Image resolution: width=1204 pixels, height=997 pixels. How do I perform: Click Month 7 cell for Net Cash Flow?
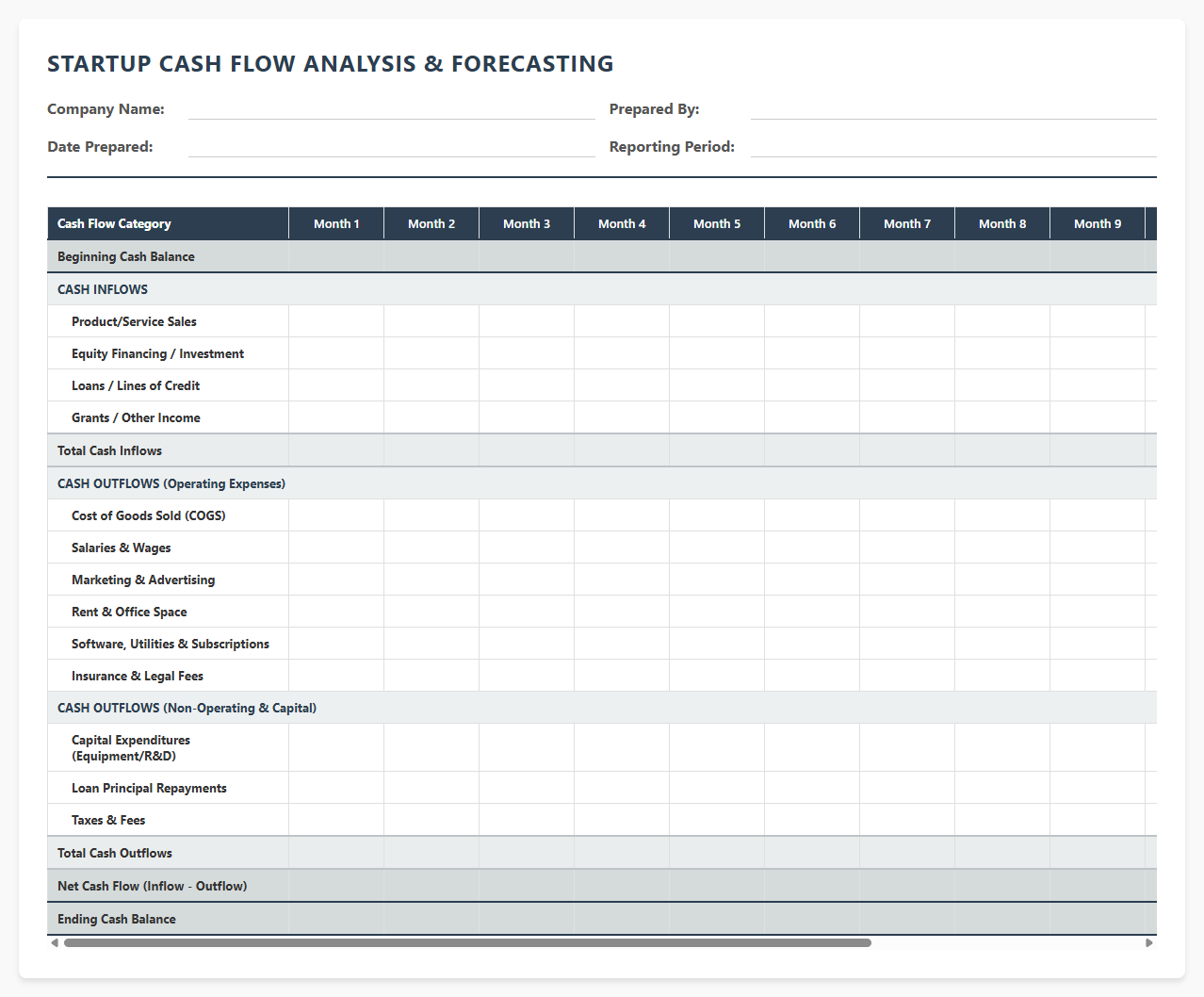pyautogui.click(x=907, y=886)
